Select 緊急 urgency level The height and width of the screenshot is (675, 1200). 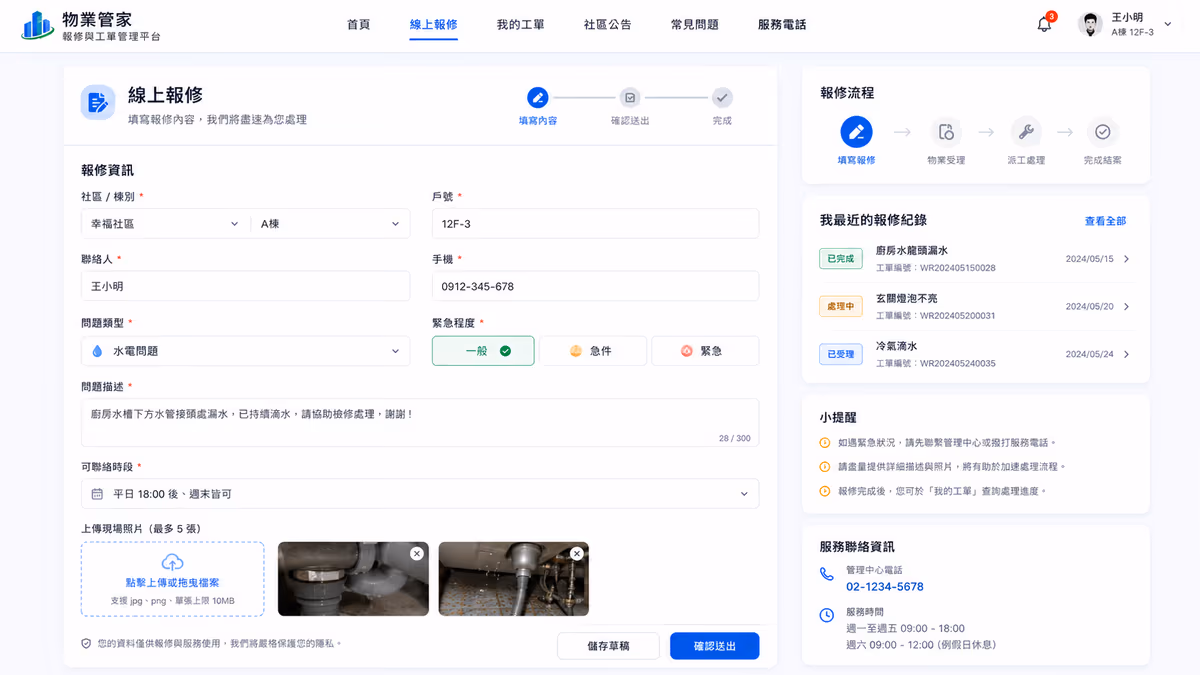tap(705, 351)
